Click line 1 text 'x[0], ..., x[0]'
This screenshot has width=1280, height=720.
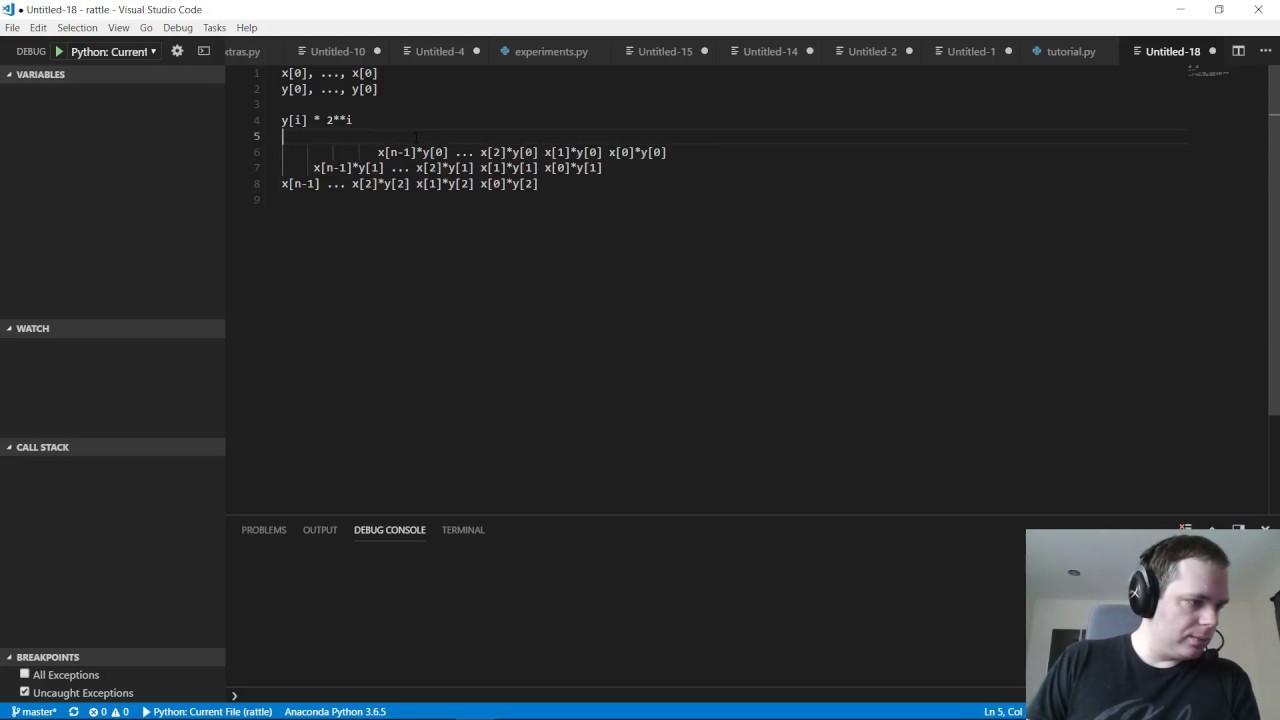pos(329,73)
